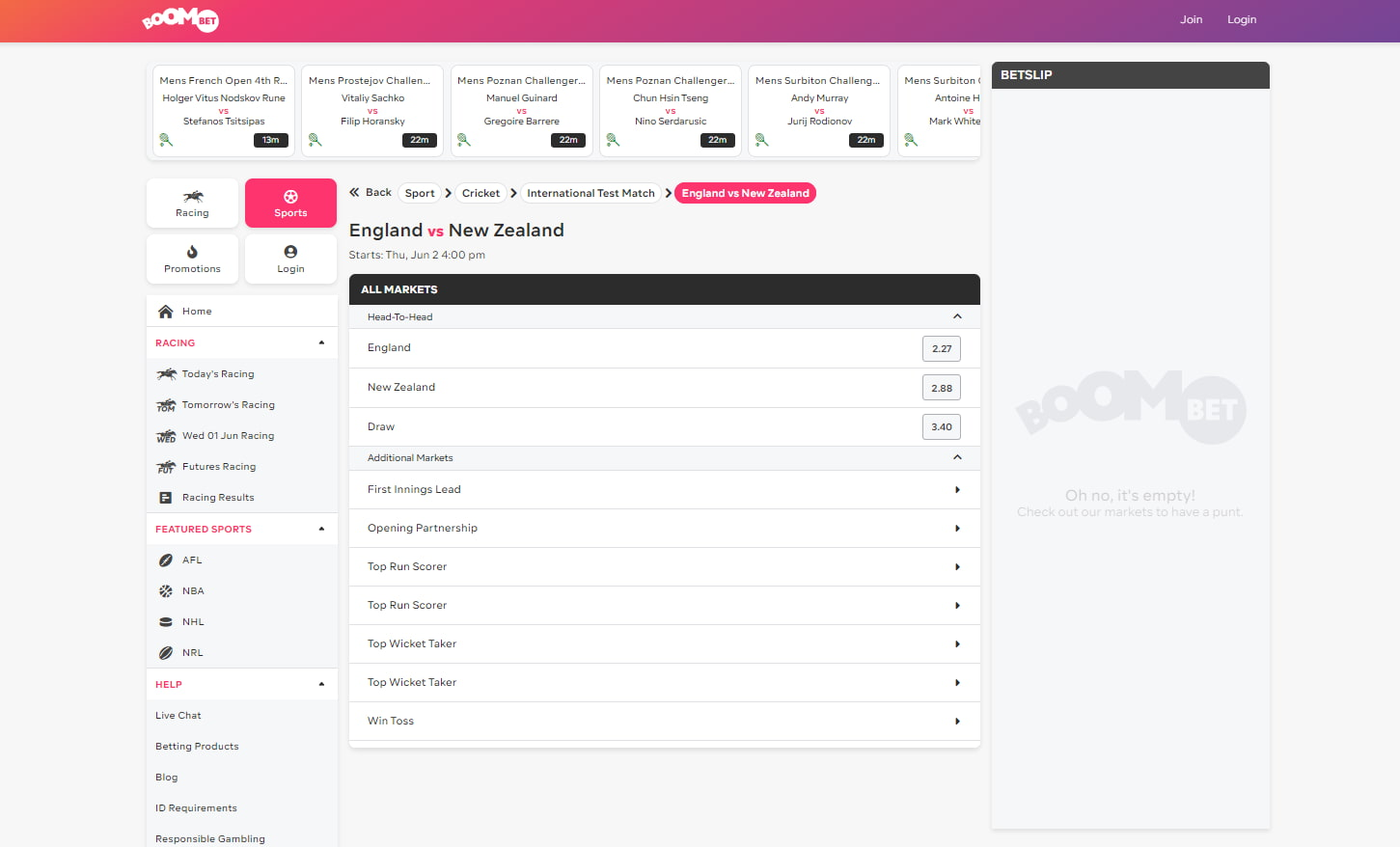This screenshot has height=847, width=1400.
Task: Collapse the Additional Markets group
Action: pos(957,457)
